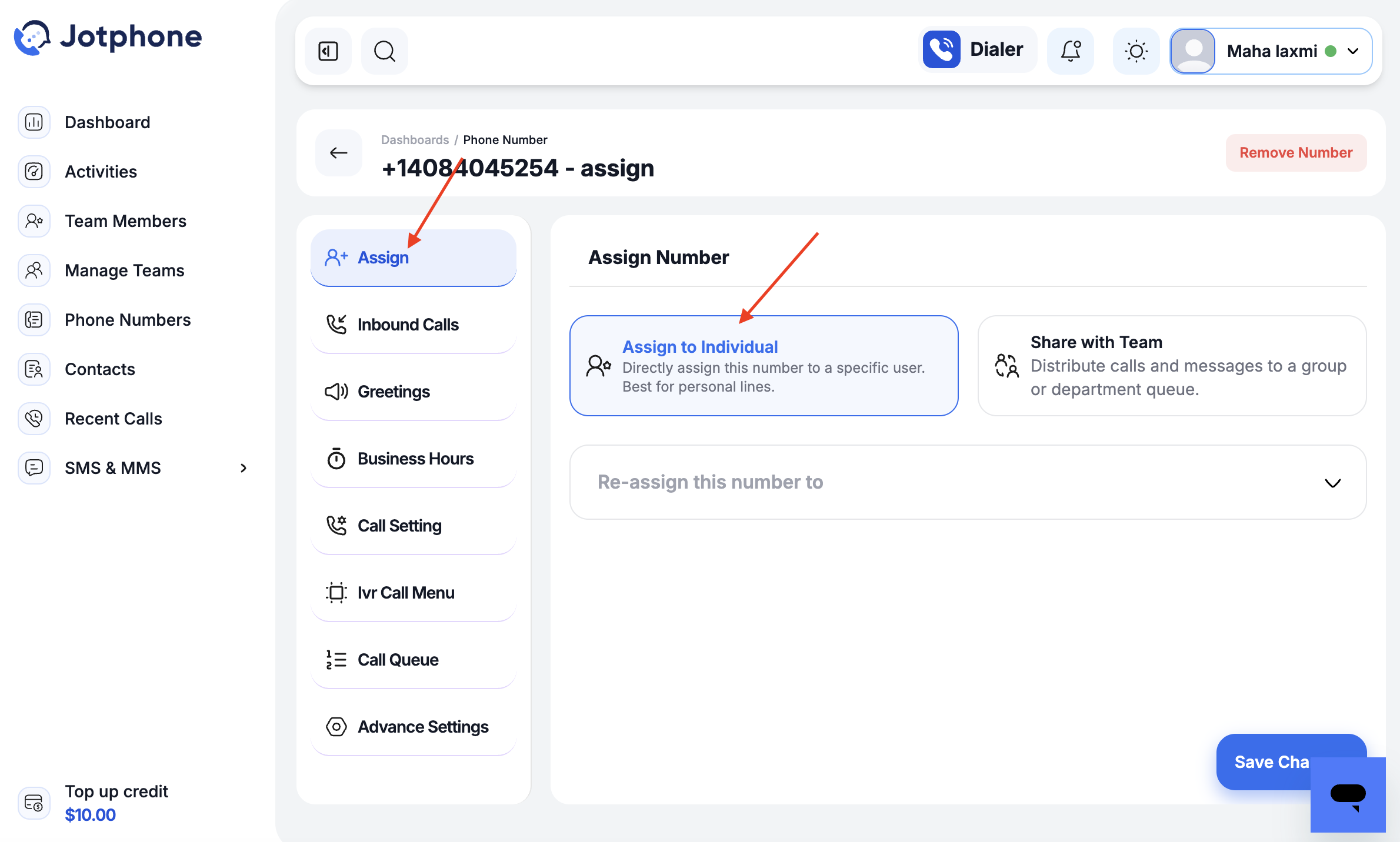Toggle light theme sun icon
The image size is (1400, 842).
[x=1136, y=51]
